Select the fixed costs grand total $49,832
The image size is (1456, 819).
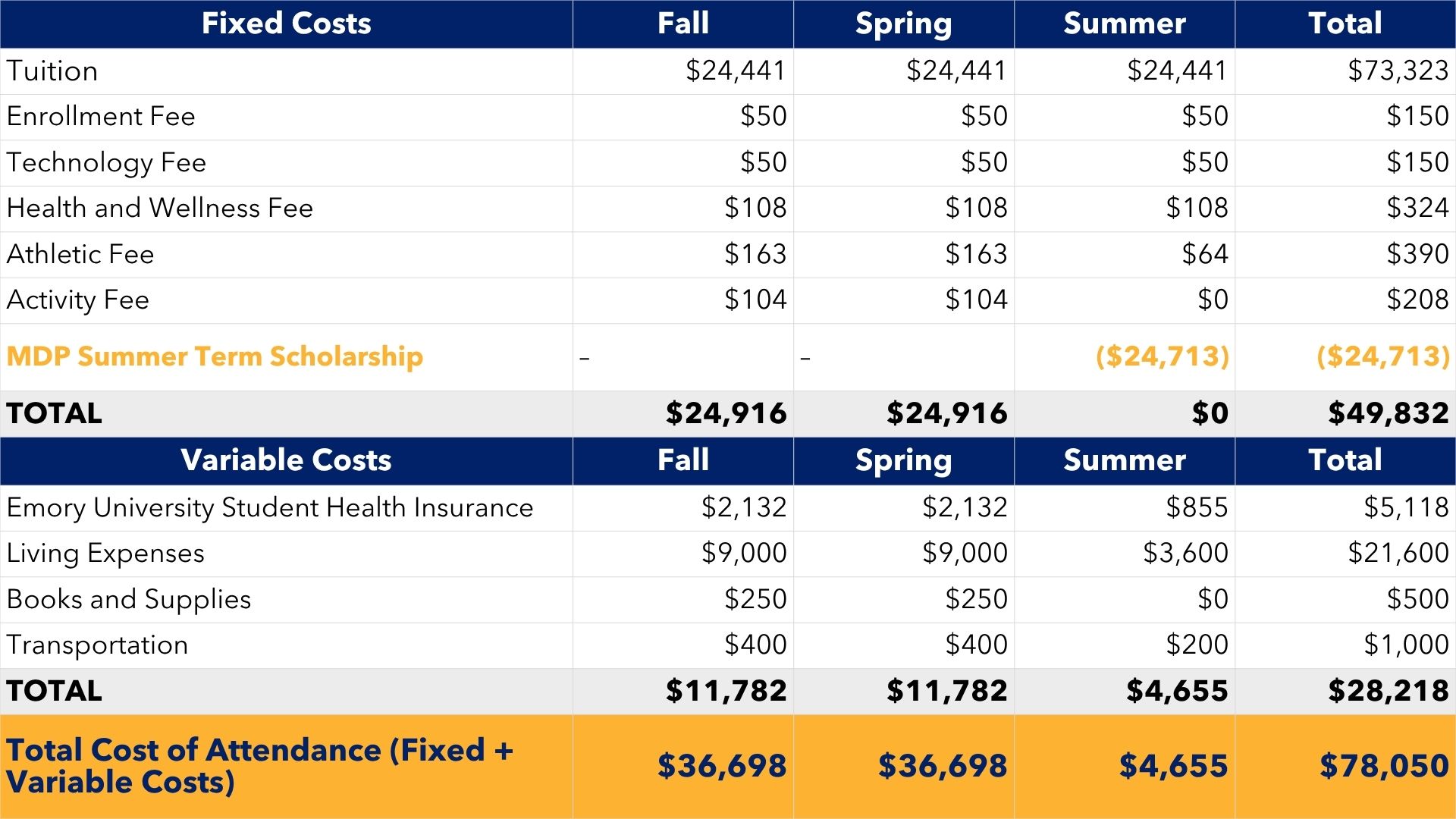1388,413
